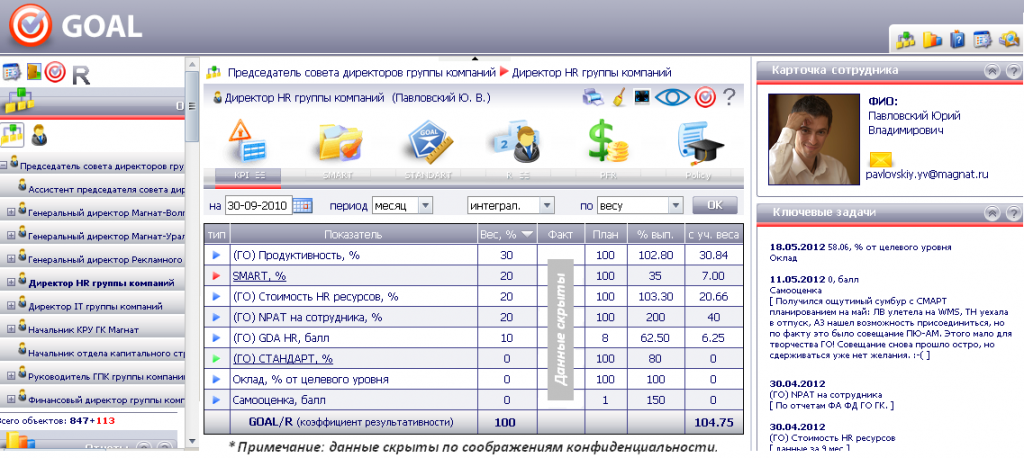The width and height of the screenshot is (1024, 458).
Task: Click the date field 30-09-2010
Action: pos(258,205)
